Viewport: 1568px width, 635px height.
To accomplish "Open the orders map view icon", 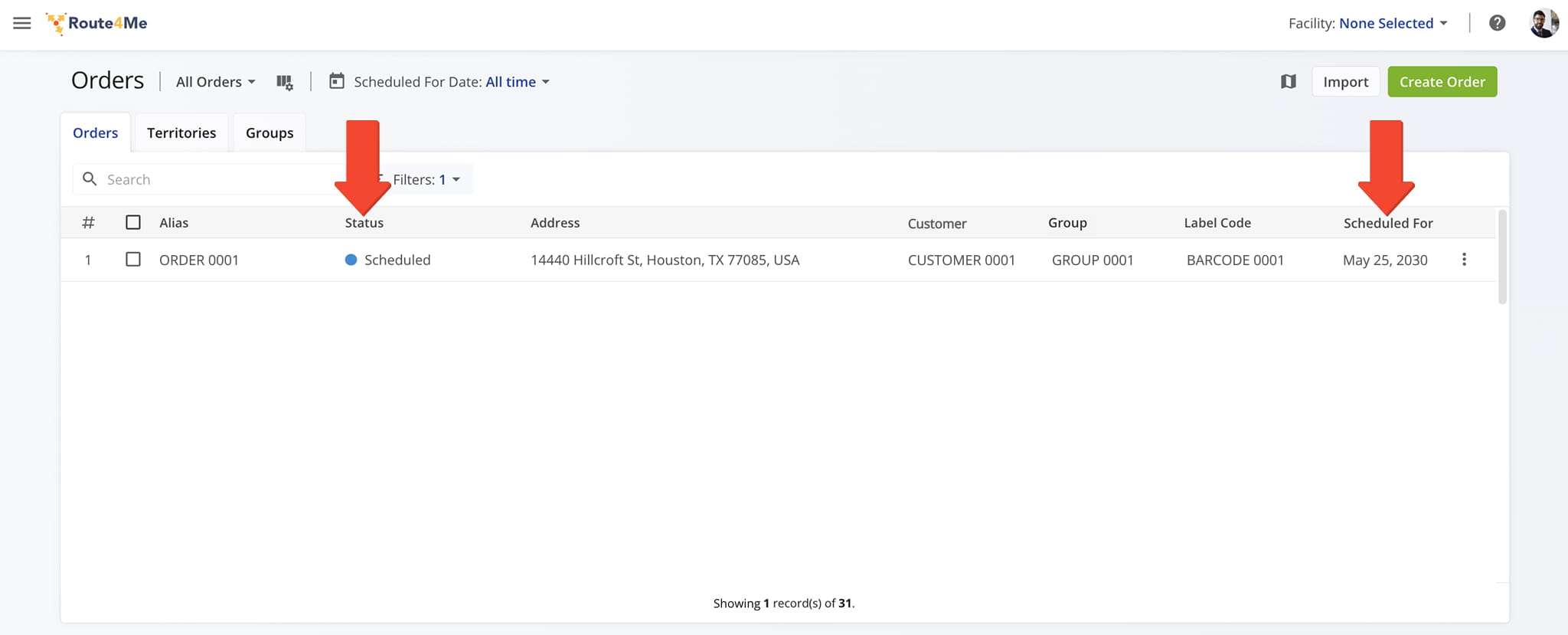I will [1289, 81].
